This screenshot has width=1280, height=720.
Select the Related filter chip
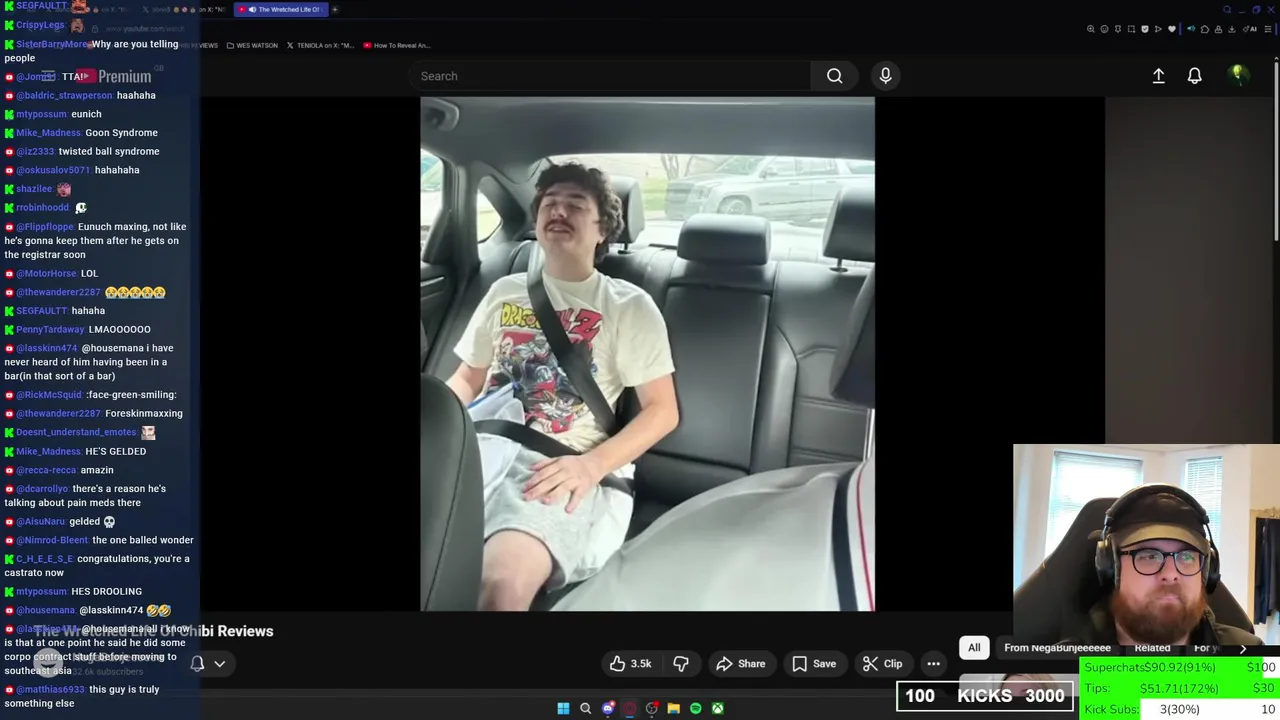click(x=1152, y=648)
